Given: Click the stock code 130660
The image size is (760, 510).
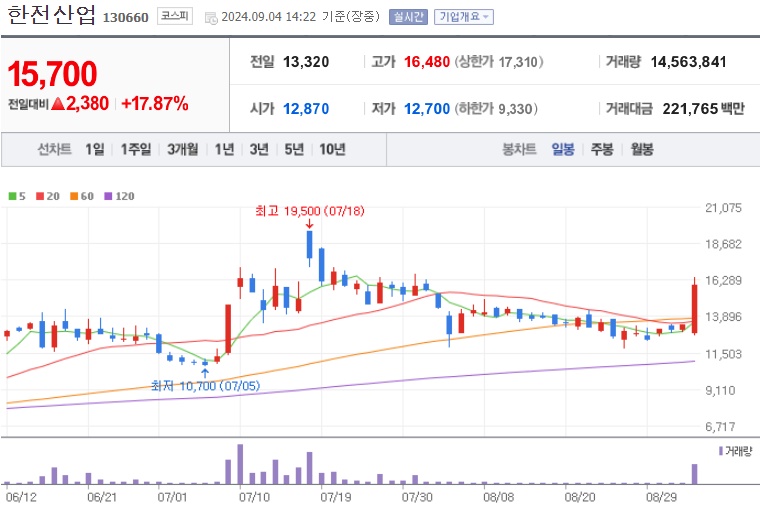Looking at the screenshot, I should 126,18.
